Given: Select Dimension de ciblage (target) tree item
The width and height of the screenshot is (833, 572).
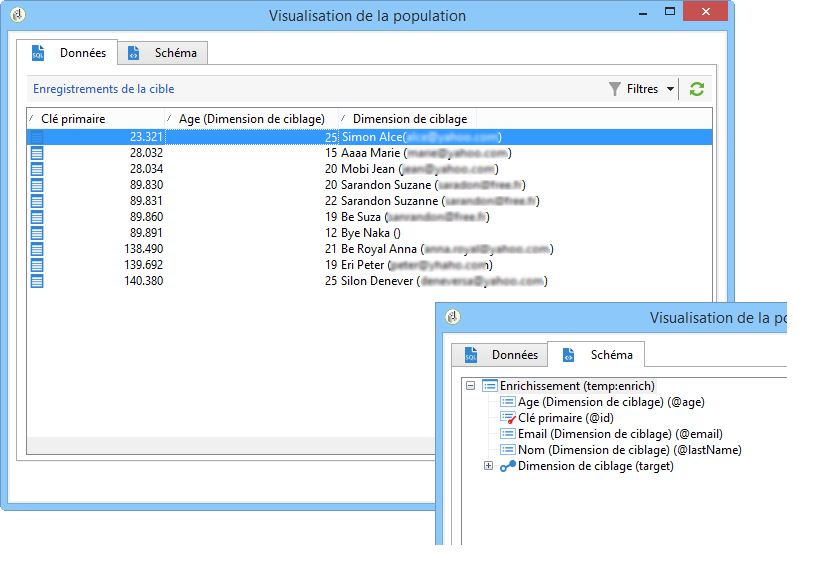Looking at the screenshot, I should point(596,466).
